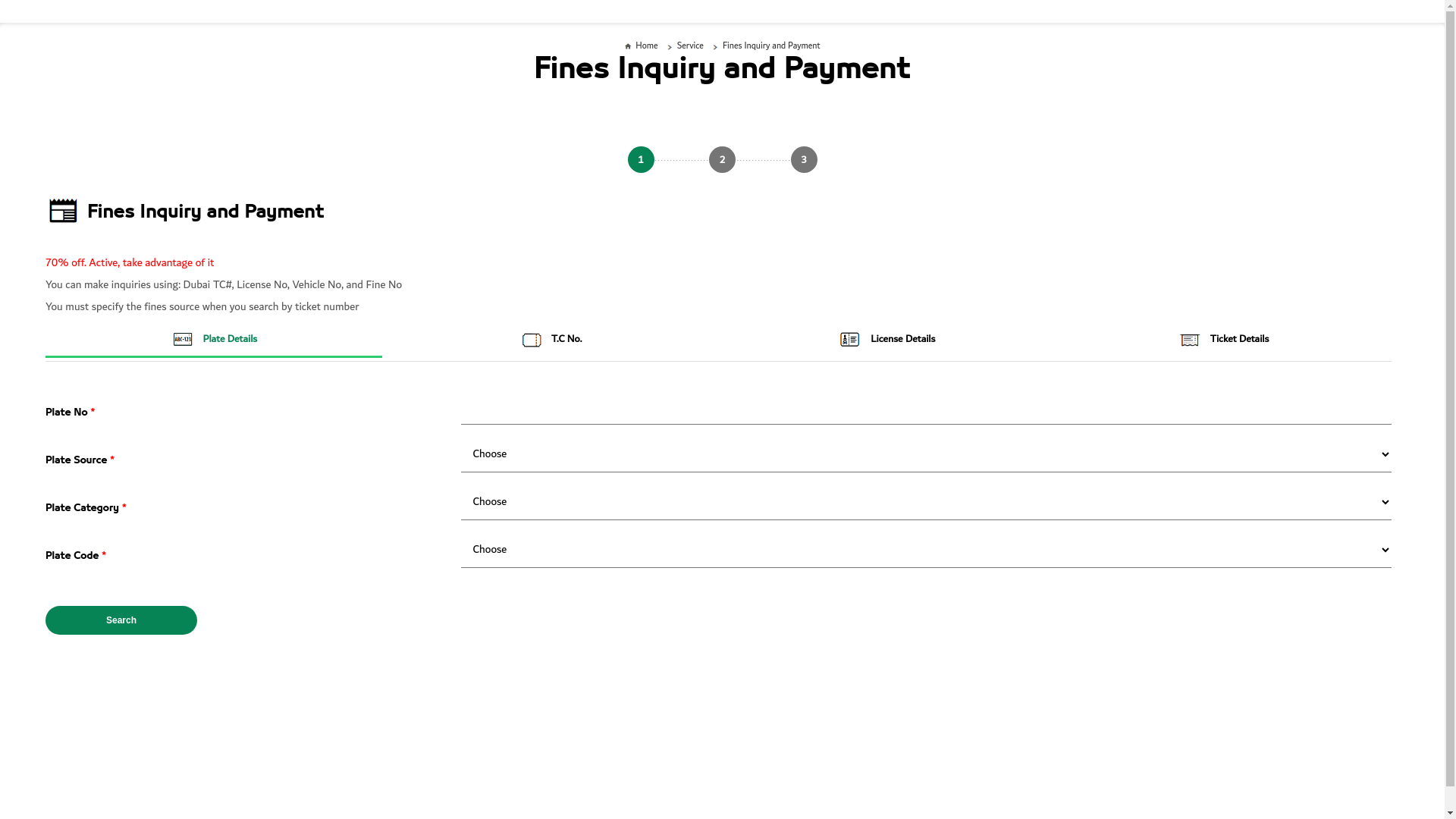Open the Plate Source dropdown
Image resolution: width=1456 pixels, height=819 pixels.
(x=926, y=454)
